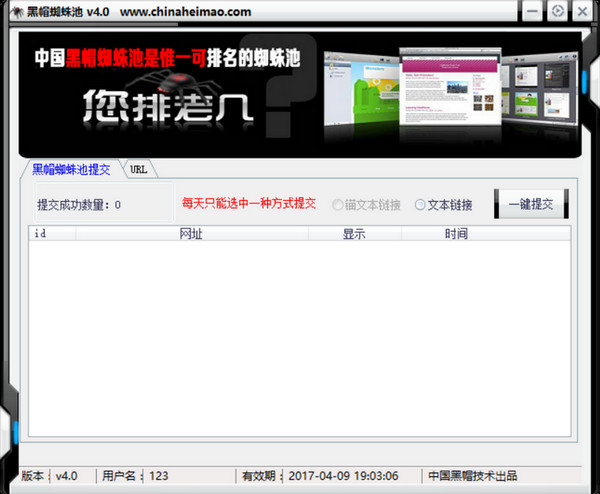Sort by the 网址 column header
Viewport: 600px width, 494px height.
(191, 234)
